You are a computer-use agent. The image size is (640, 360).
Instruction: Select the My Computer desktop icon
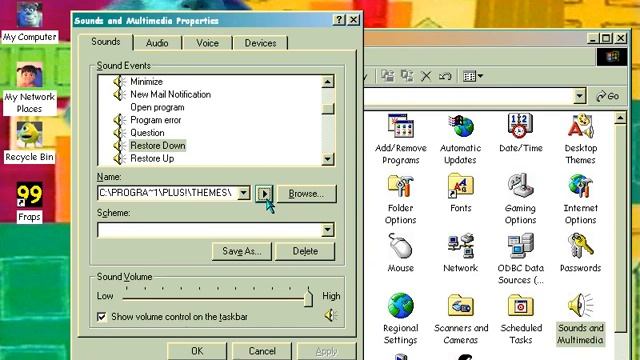(29, 15)
